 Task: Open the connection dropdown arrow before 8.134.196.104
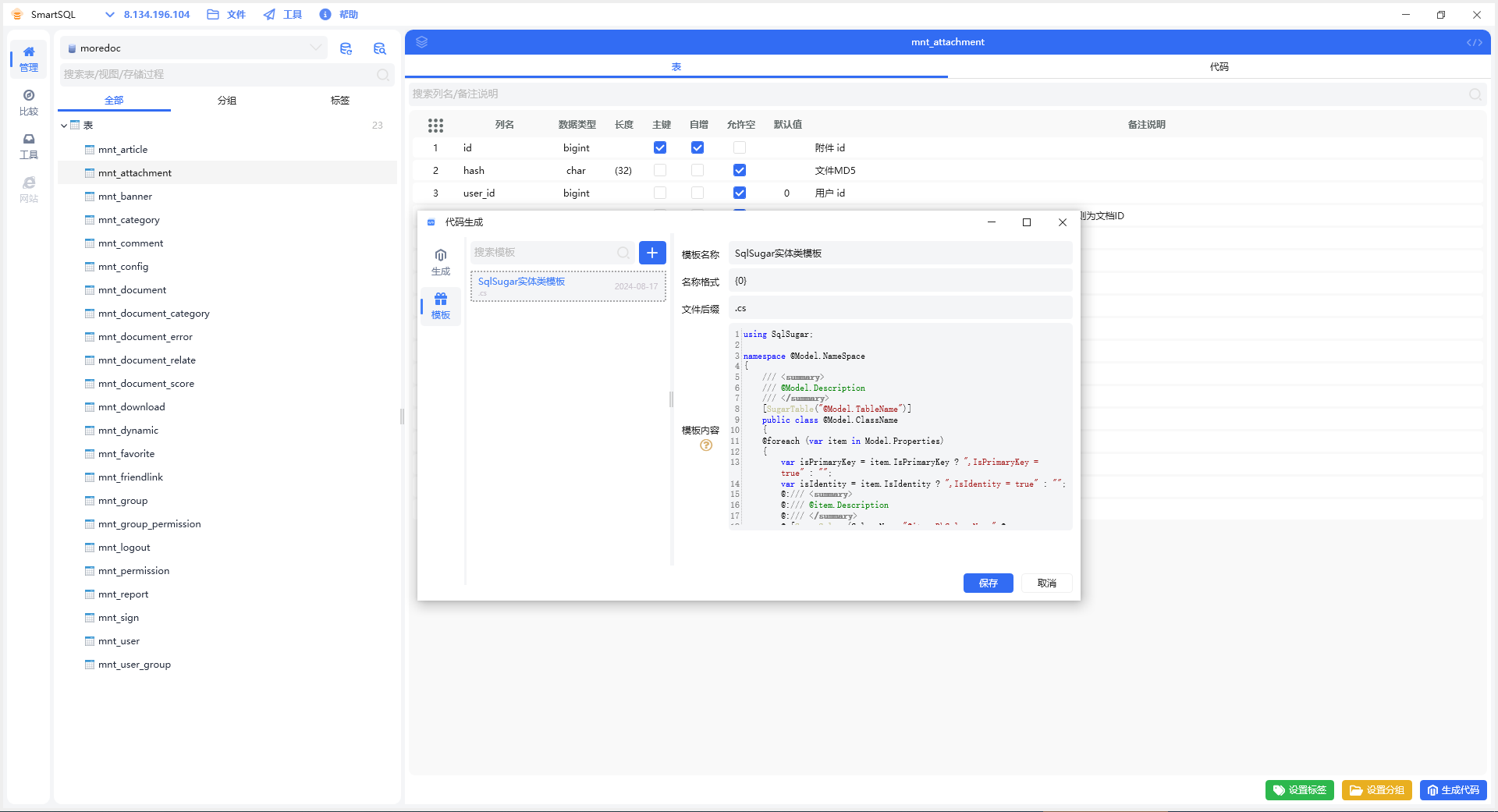109,15
